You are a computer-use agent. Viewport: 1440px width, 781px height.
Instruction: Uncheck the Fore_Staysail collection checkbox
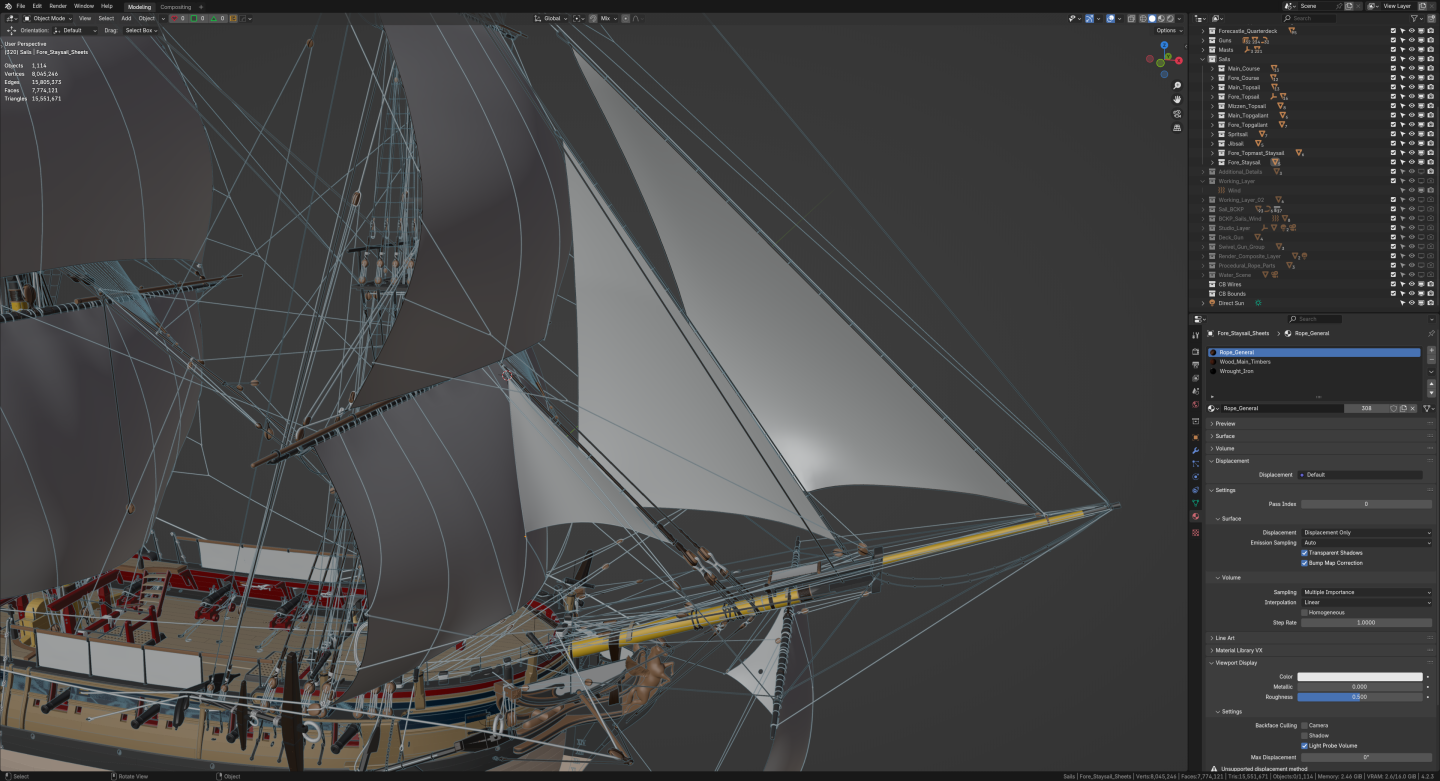[x=1393, y=162]
